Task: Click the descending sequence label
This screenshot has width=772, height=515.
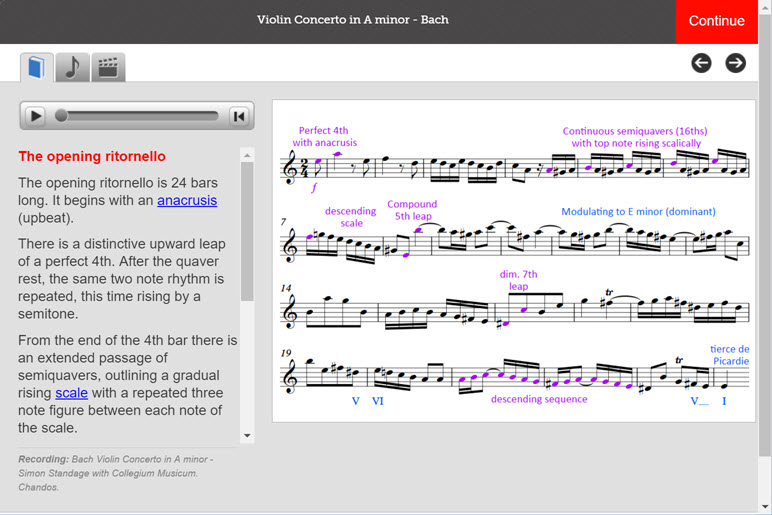Action: point(539,399)
